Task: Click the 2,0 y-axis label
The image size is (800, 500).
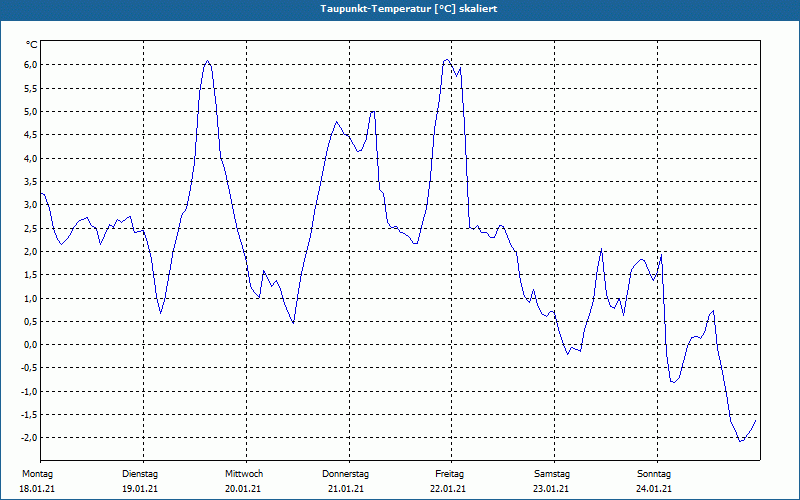Action: pyautogui.click(x=30, y=252)
